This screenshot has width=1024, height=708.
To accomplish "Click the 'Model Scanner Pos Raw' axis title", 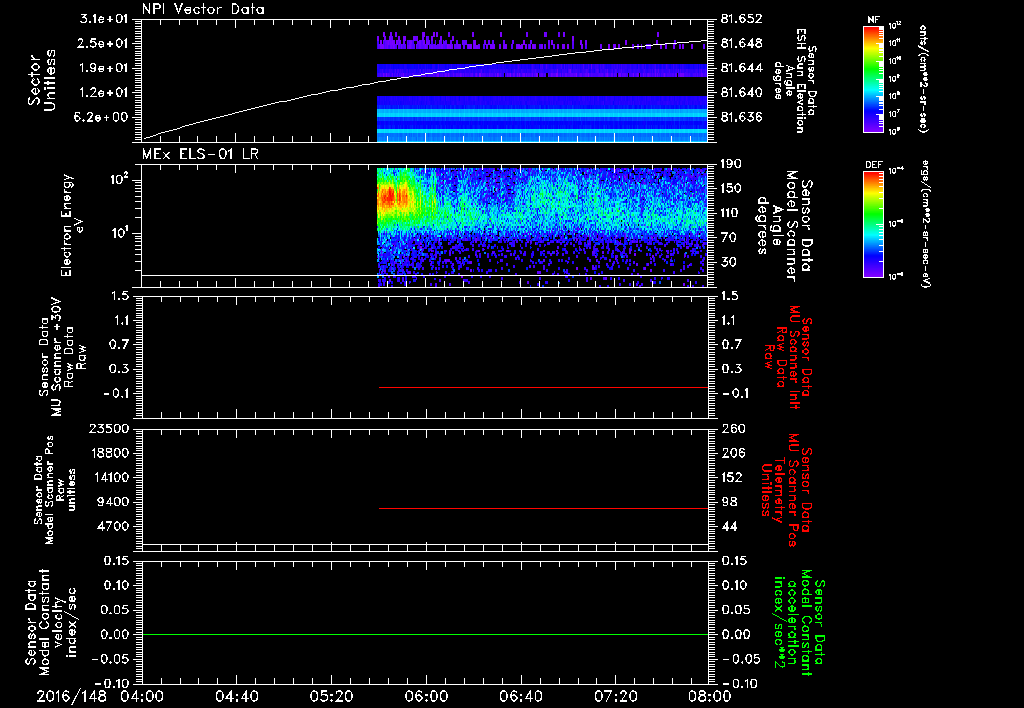I will [x=54, y=490].
